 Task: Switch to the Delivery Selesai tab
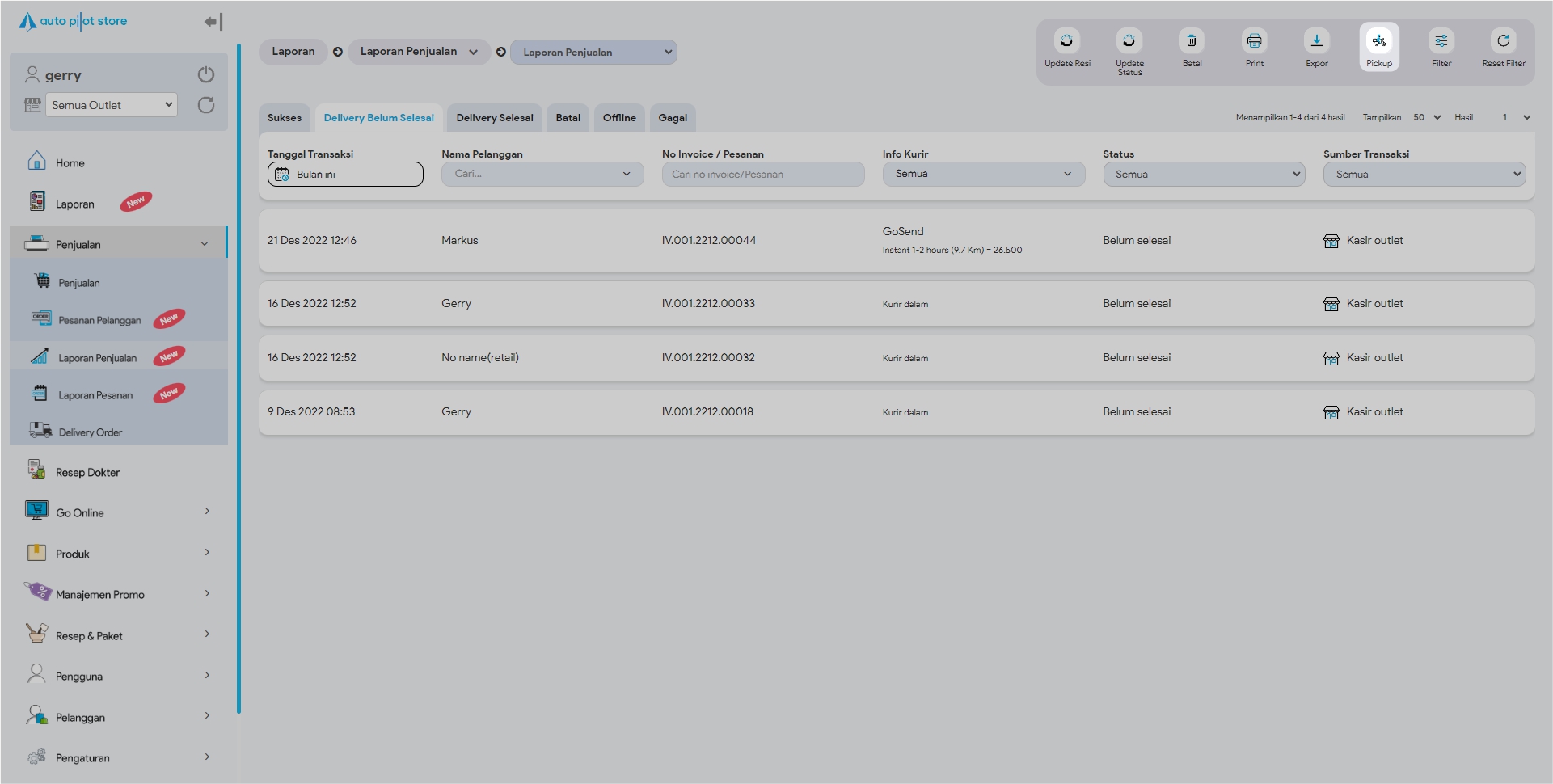(494, 118)
